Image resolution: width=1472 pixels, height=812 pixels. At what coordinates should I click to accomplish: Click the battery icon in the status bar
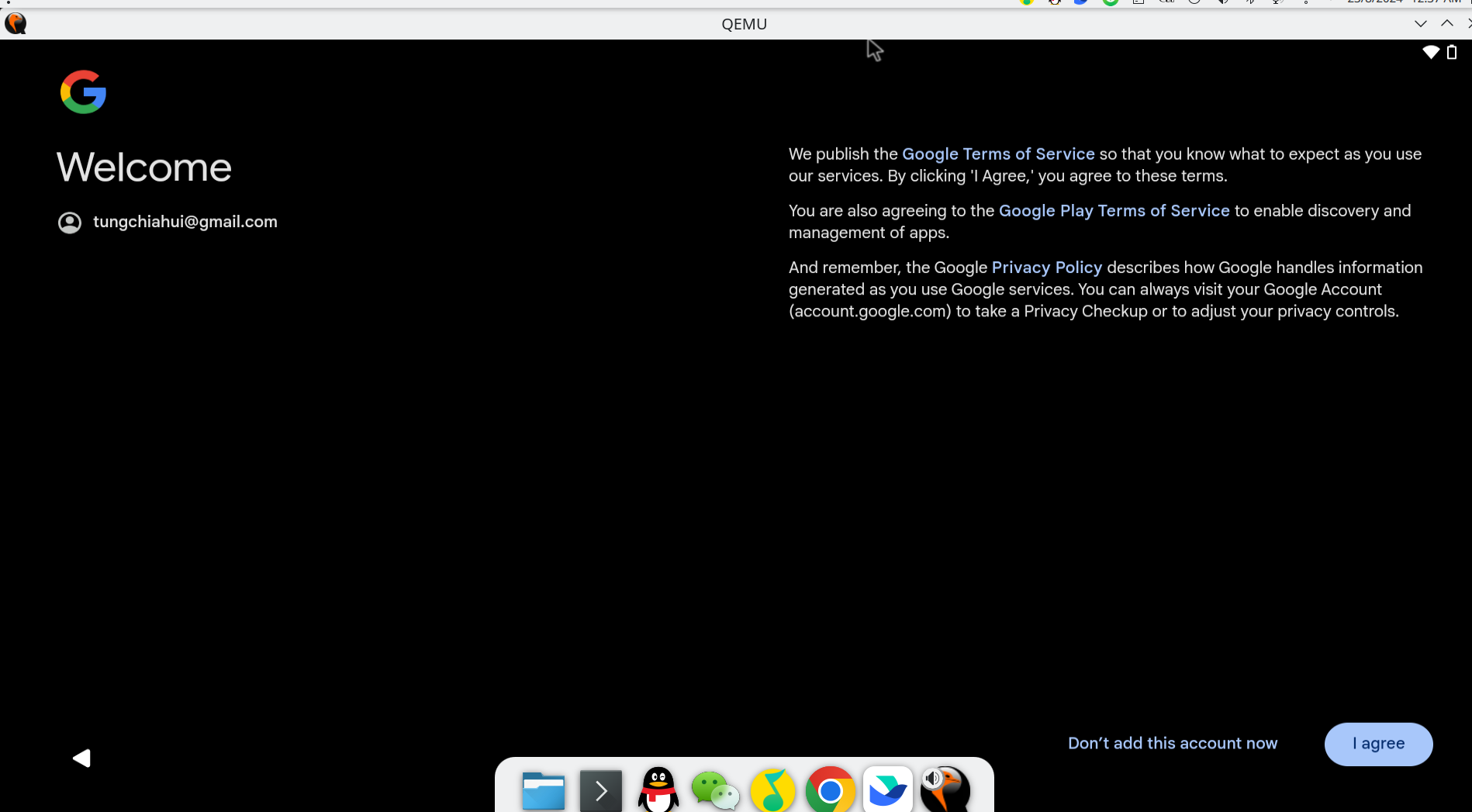(1452, 52)
